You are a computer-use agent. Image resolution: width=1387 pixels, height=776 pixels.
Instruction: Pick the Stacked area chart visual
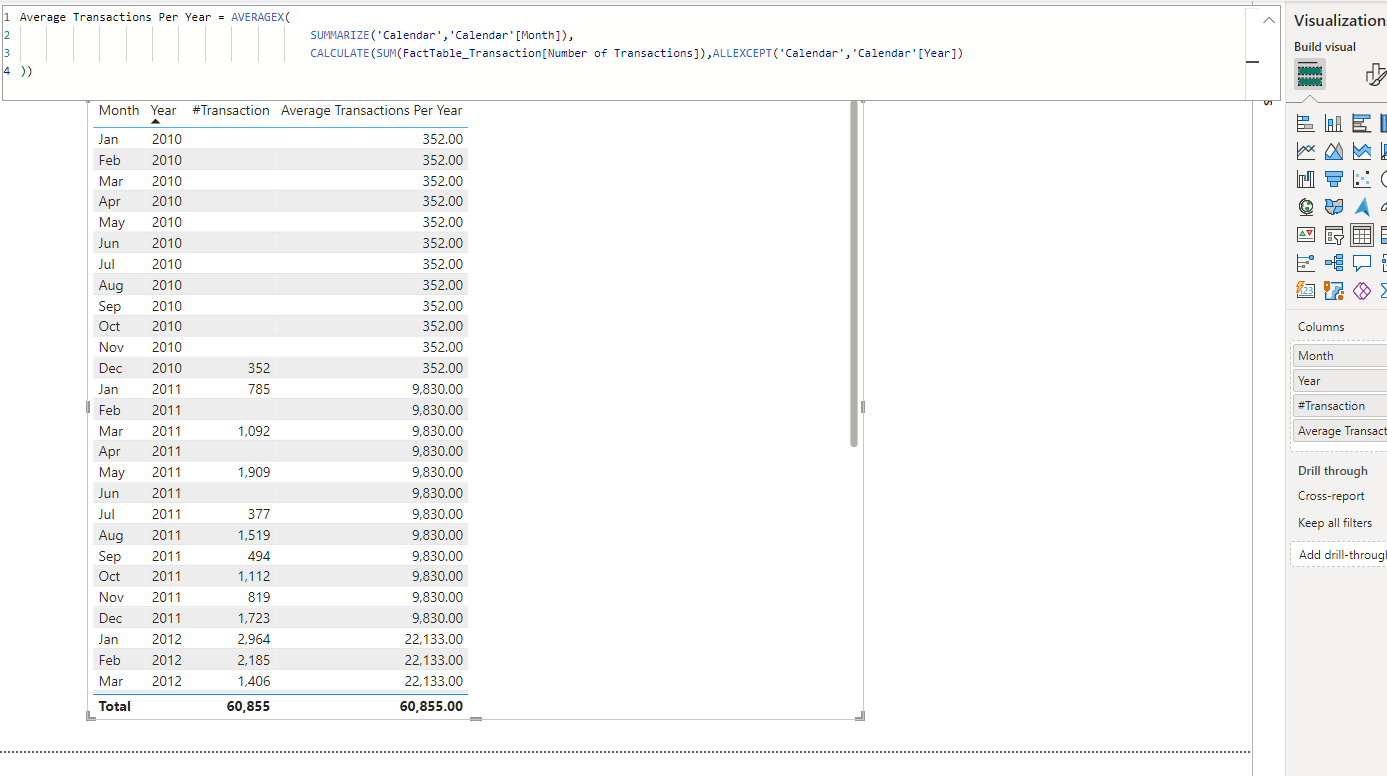pyautogui.click(x=1361, y=151)
